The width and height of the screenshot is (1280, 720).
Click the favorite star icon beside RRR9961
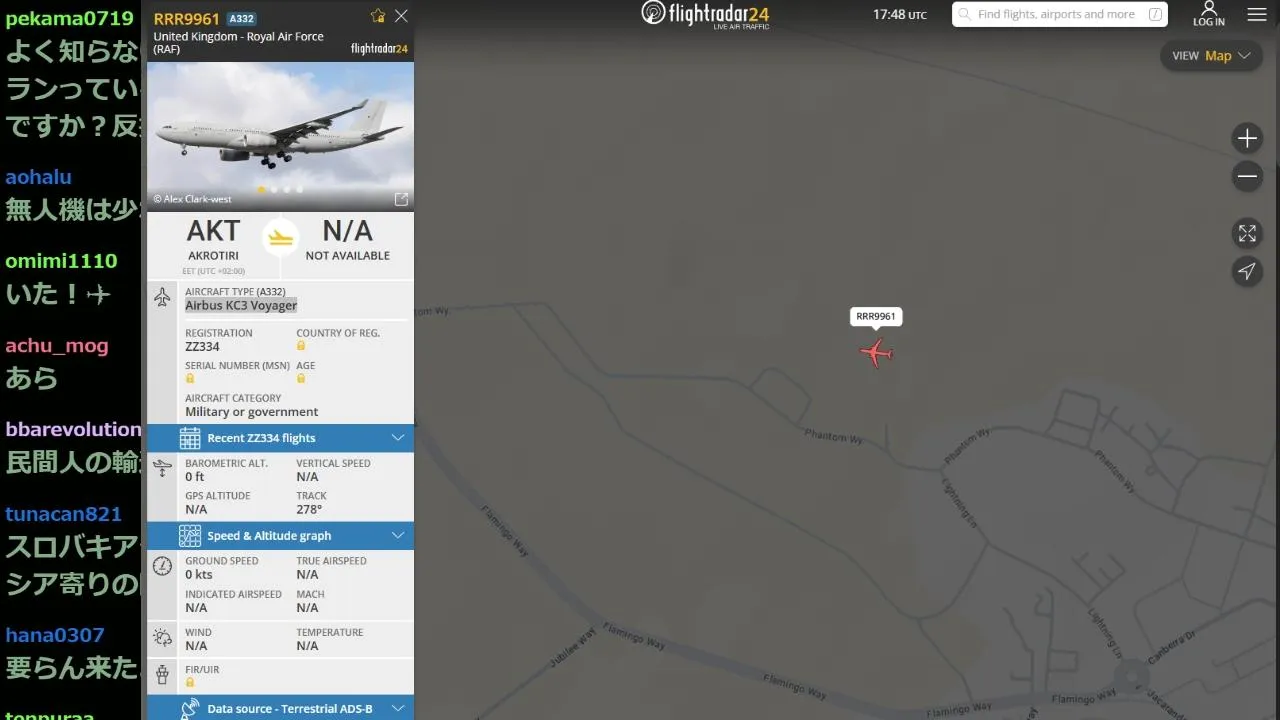pos(378,16)
